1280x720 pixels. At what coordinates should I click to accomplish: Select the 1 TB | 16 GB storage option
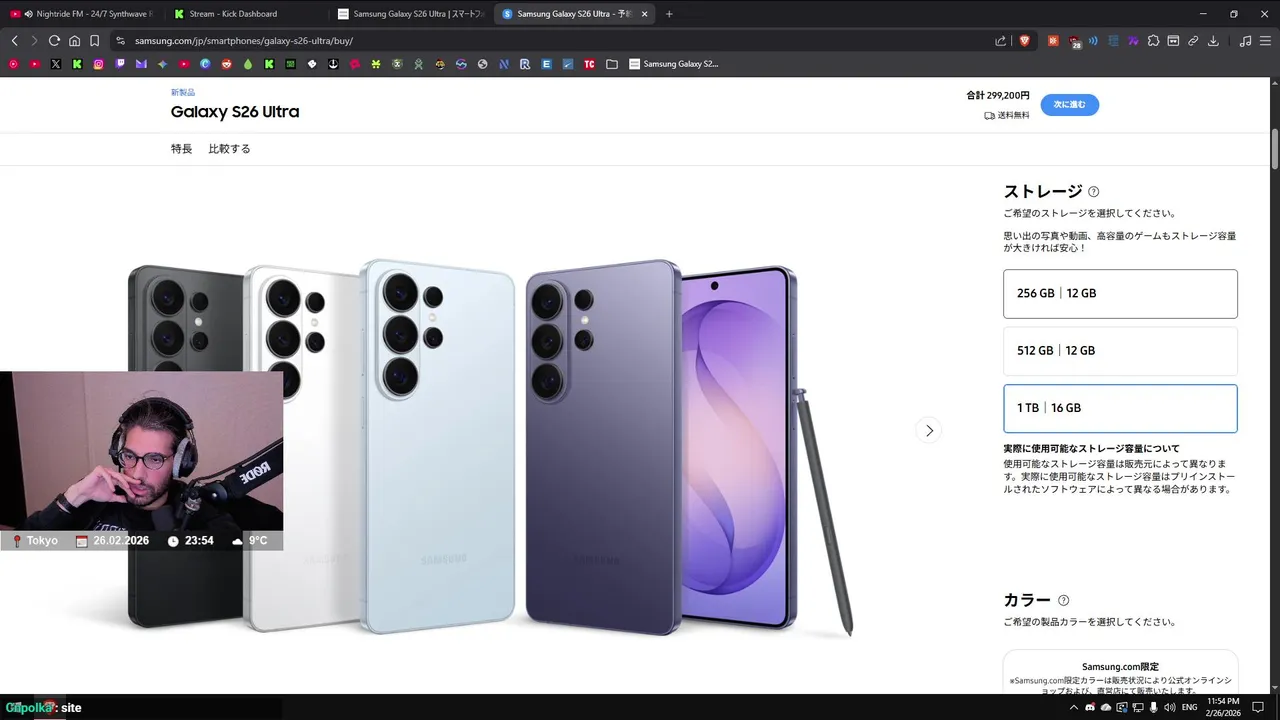tap(1120, 408)
